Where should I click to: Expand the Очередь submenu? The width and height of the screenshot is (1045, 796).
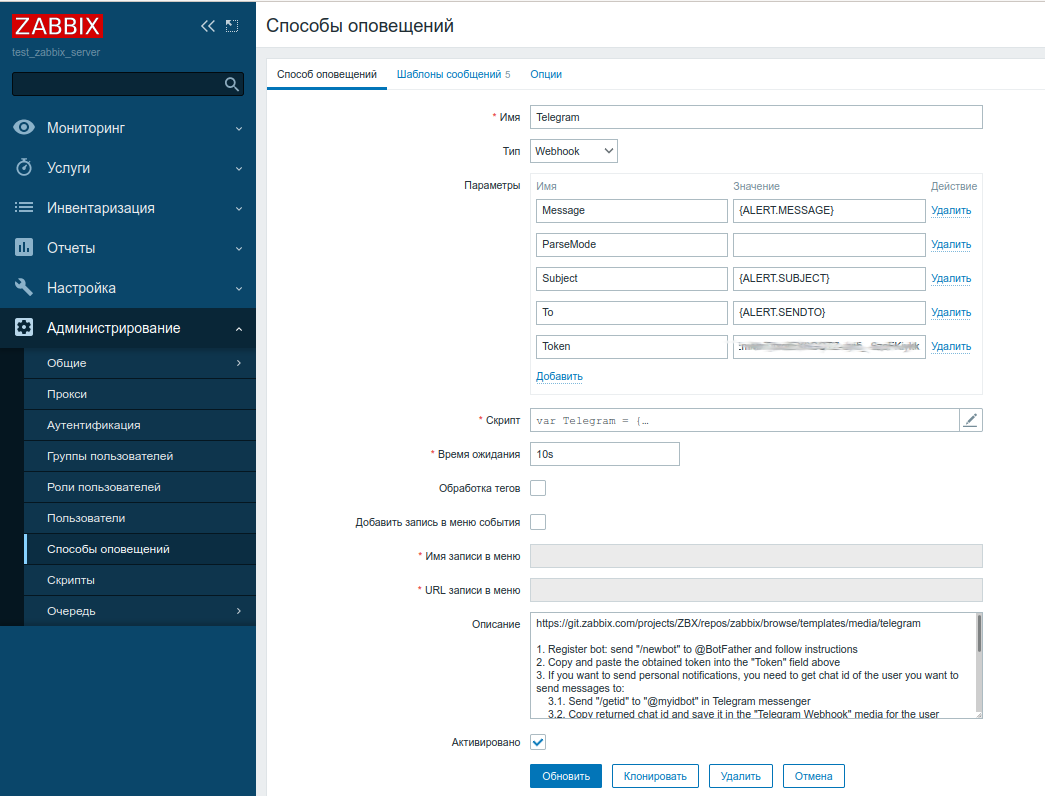point(140,611)
